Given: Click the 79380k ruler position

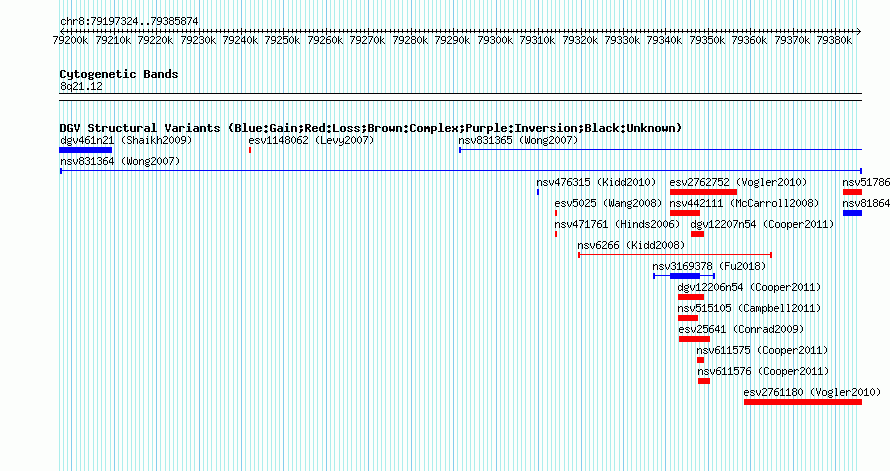Looking at the screenshot, I should click(x=834, y=40).
